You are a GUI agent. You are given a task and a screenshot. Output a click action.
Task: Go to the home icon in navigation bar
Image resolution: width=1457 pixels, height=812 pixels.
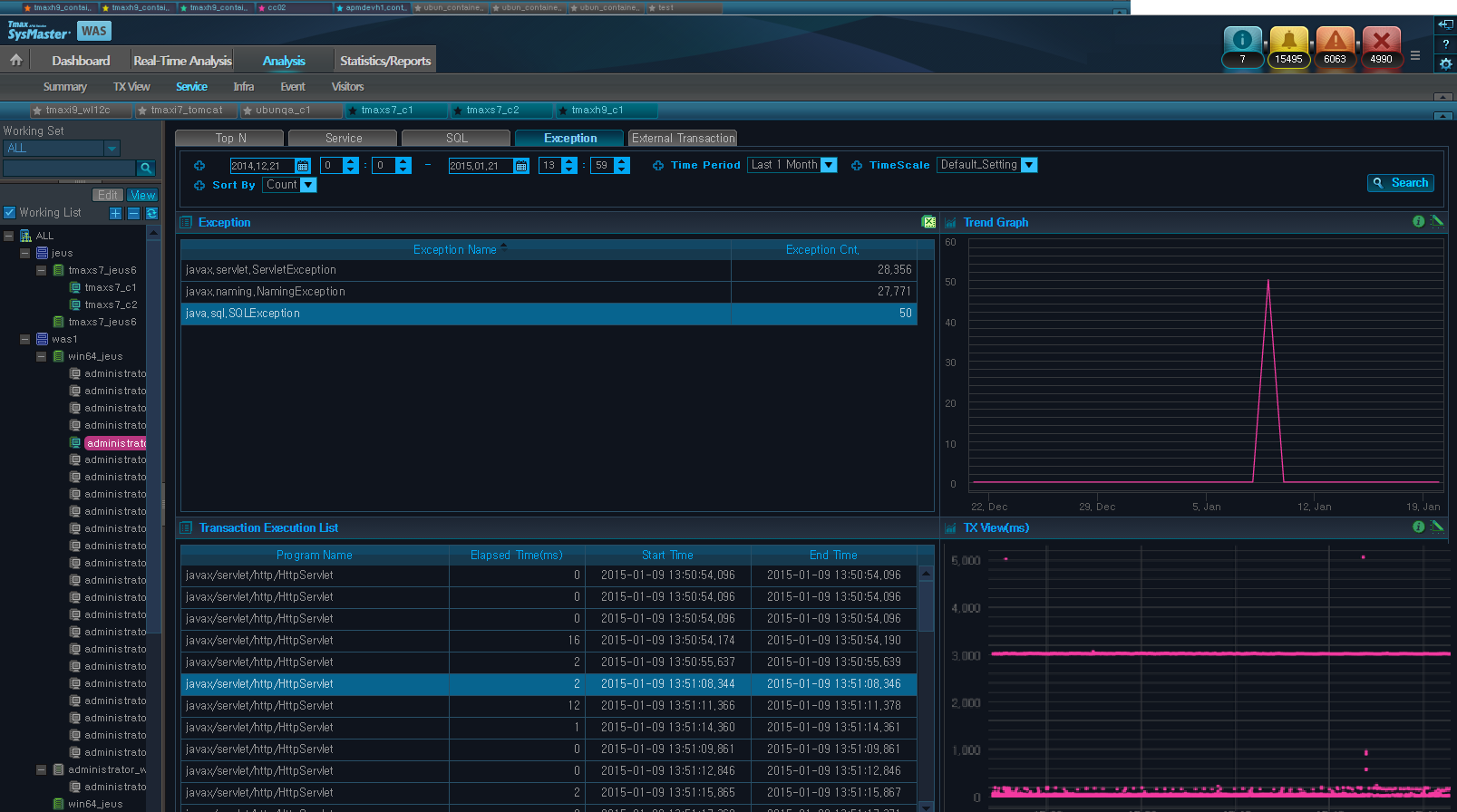pyautogui.click(x=15, y=60)
